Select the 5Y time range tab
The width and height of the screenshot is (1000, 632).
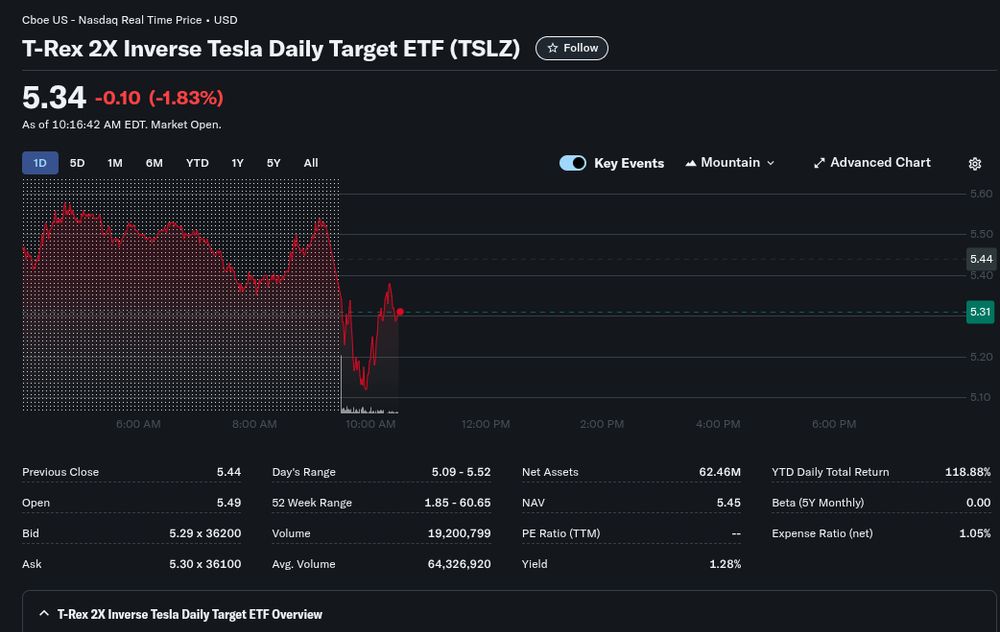point(274,163)
